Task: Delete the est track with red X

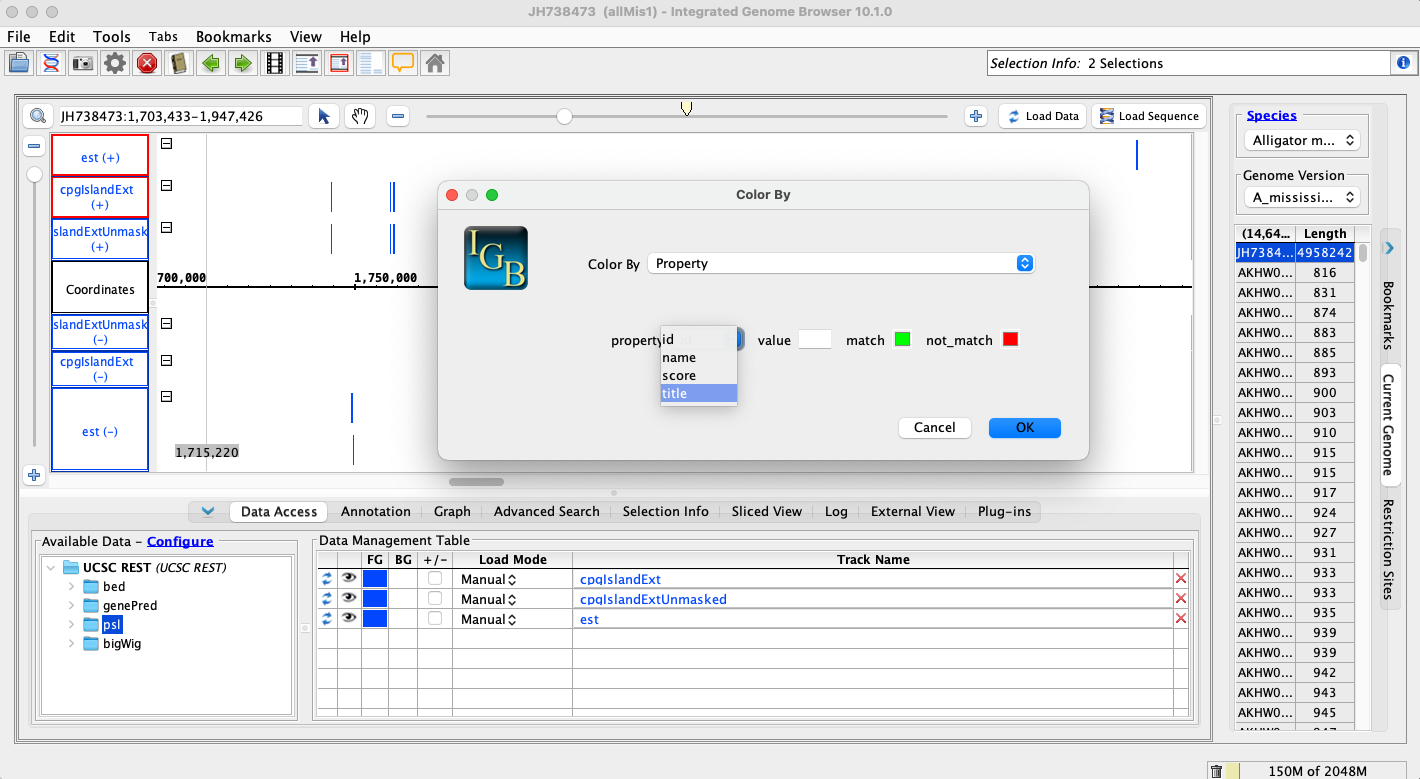Action: pos(1181,619)
